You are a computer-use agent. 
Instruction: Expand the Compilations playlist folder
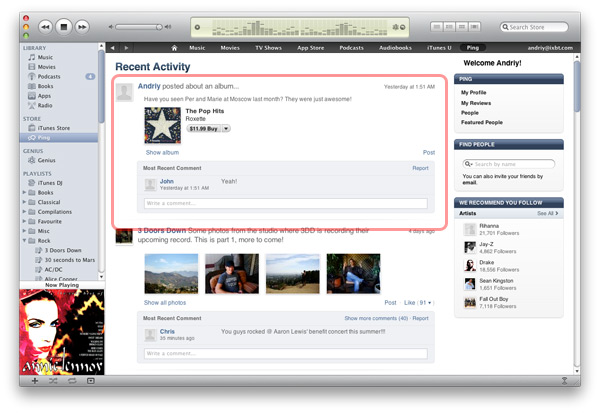[x=24, y=211]
